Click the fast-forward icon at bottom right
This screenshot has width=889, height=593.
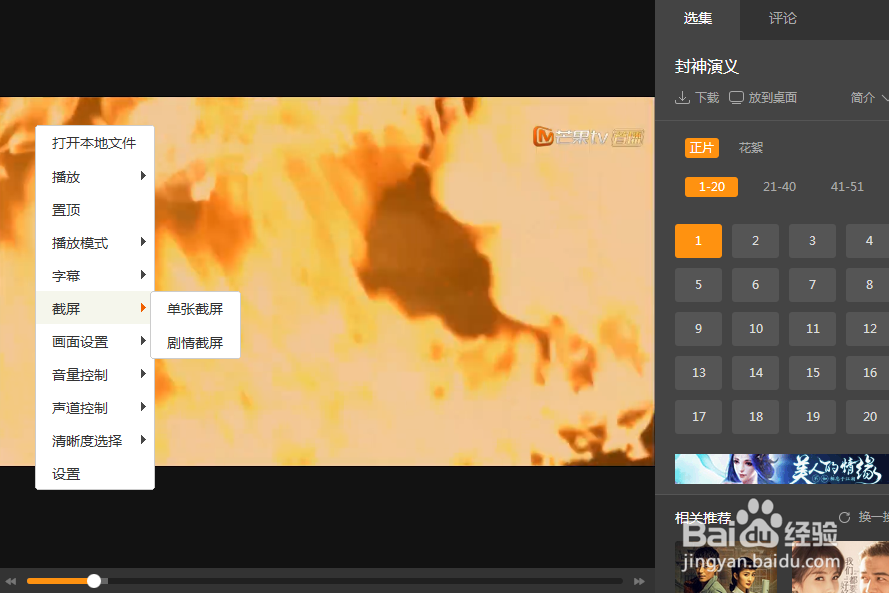pyautogui.click(x=639, y=580)
